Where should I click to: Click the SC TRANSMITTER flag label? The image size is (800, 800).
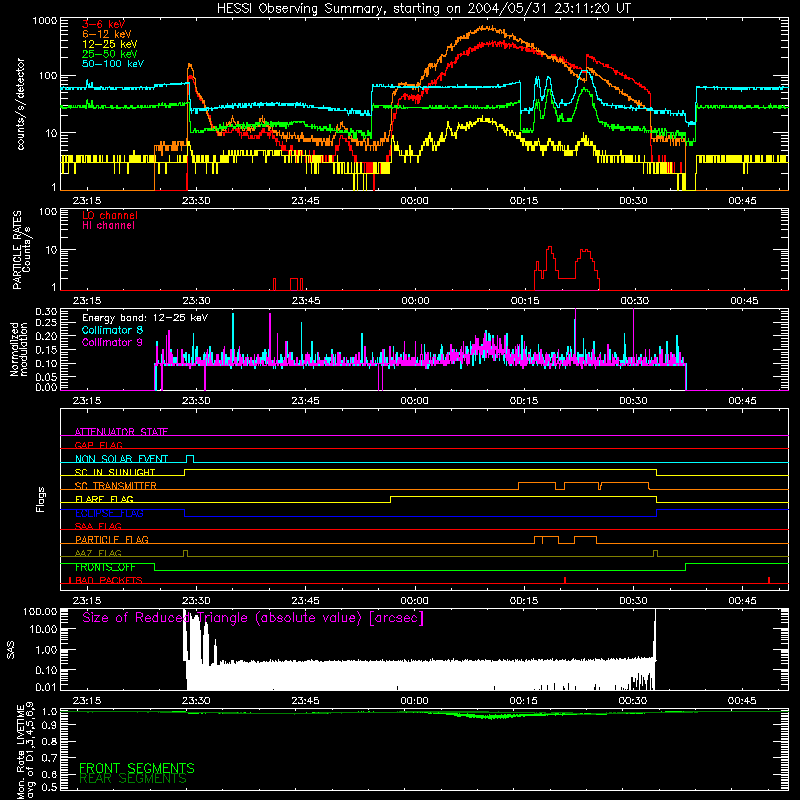pos(116,485)
